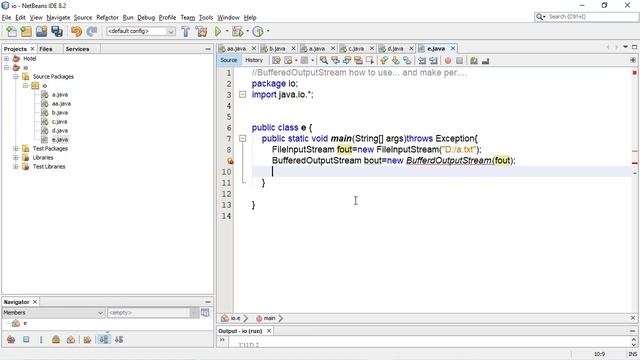Select Sort by Name in Navigator
The height and width of the screenshot is (360, 640).
[x=104, y=340]
